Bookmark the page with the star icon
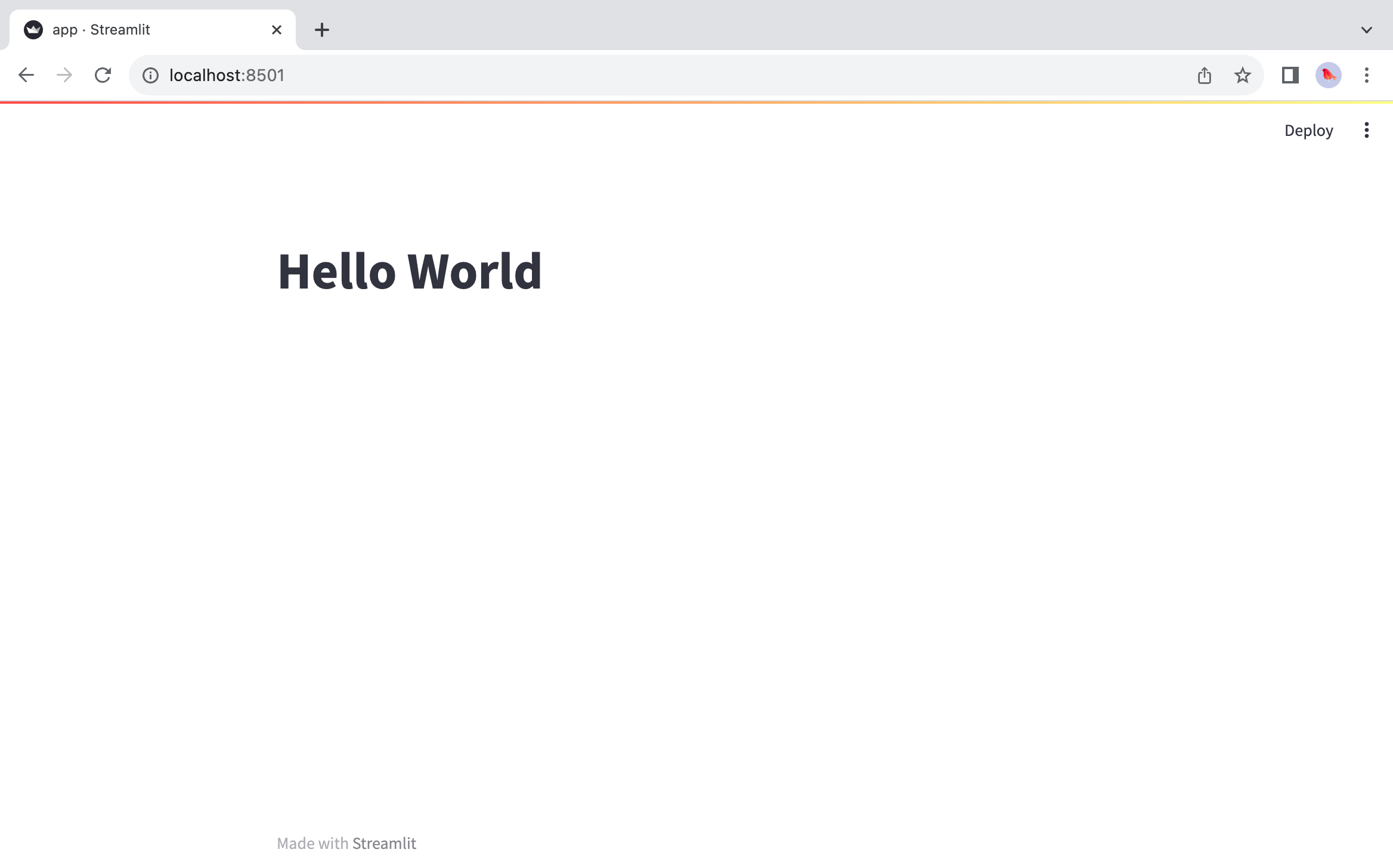 click(1243, 75)
